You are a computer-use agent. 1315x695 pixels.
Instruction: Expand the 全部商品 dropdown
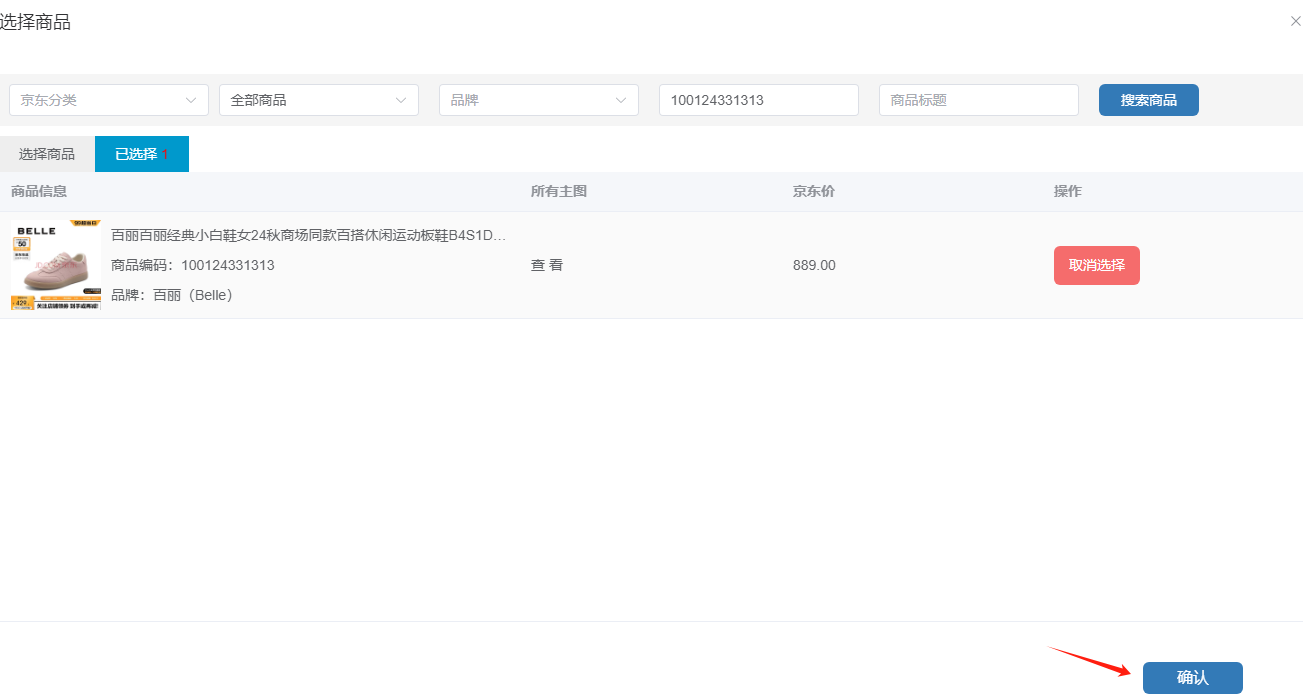[x=318, y=100]
